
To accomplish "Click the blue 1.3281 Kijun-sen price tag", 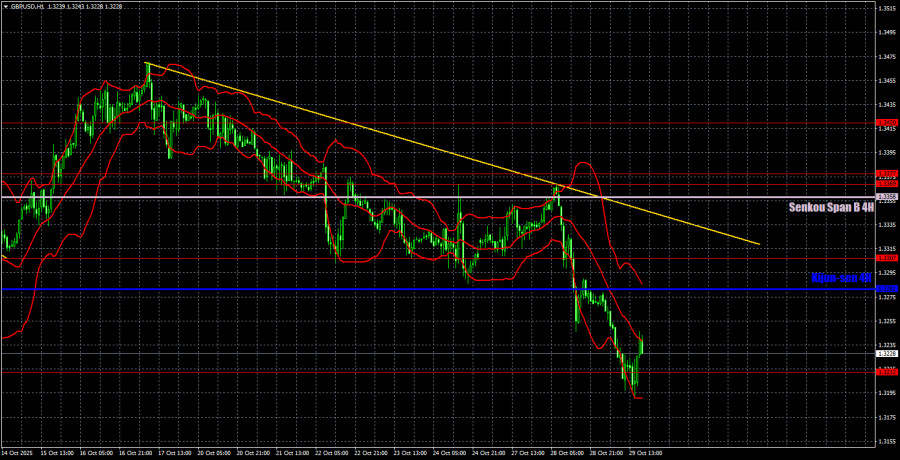I will coord(886,289).
